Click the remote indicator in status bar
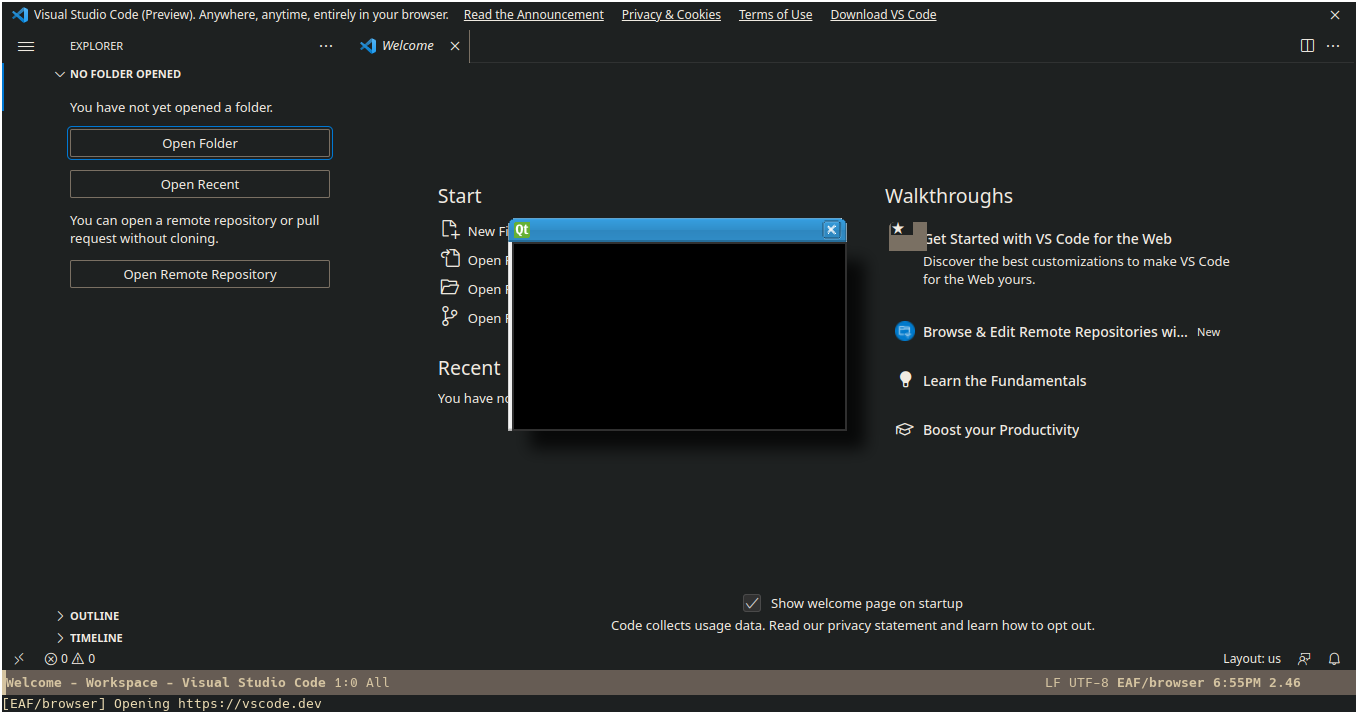Screen dimensions: 1358x714 (18, 658)
